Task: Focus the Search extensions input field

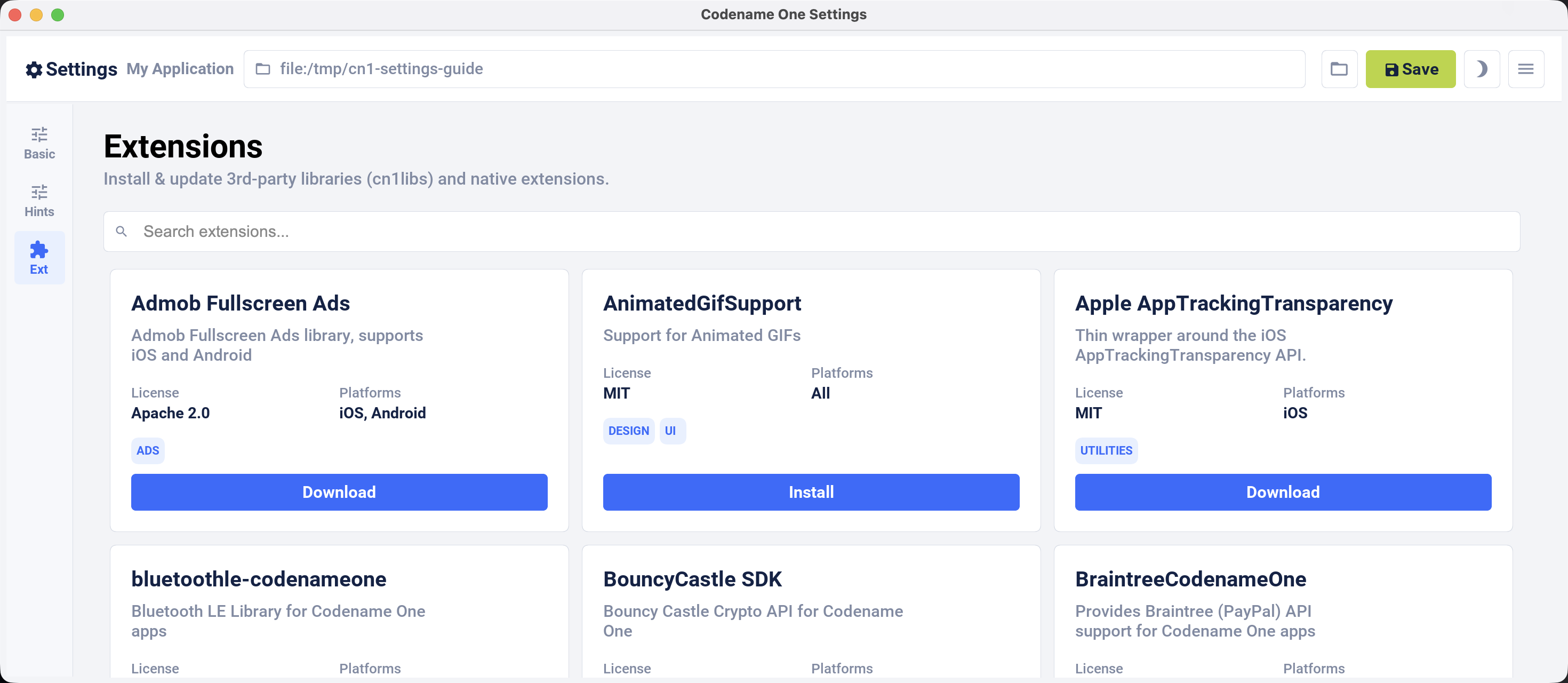Action: coord(811,232)
